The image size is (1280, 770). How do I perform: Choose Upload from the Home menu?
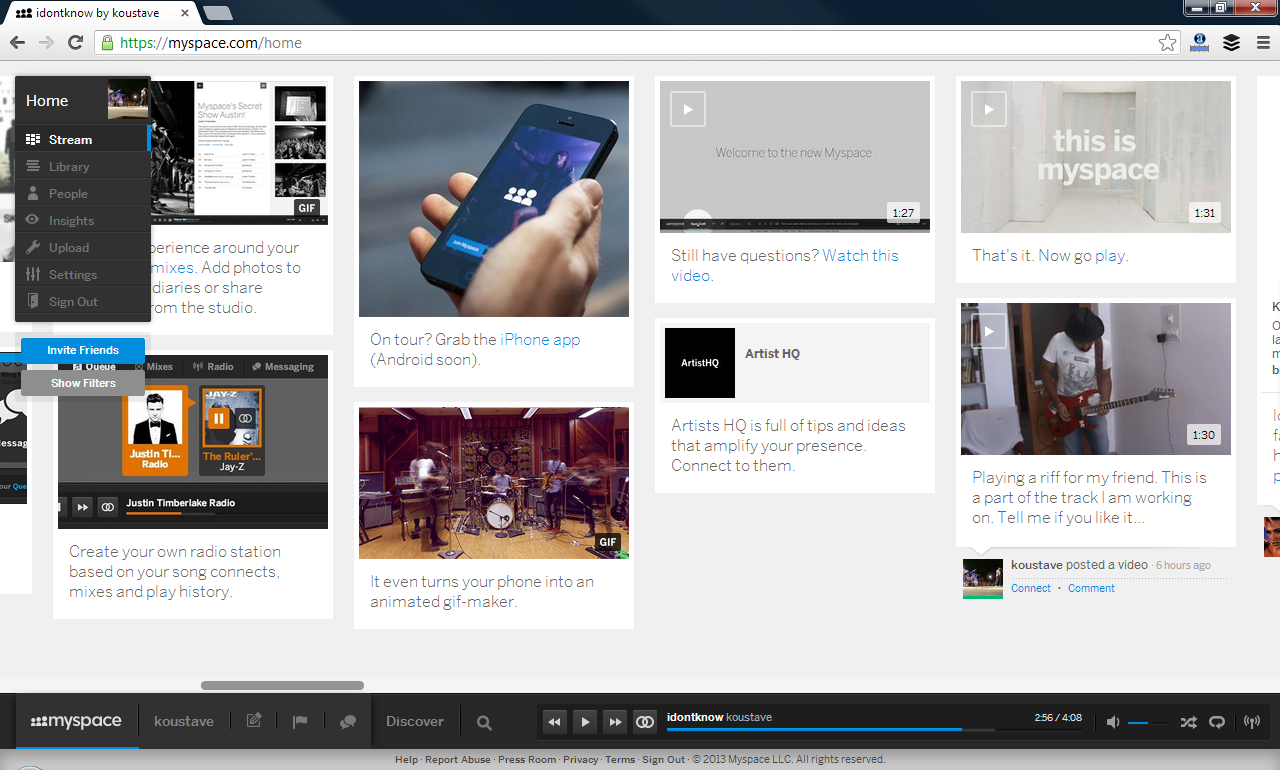point(83,247)
